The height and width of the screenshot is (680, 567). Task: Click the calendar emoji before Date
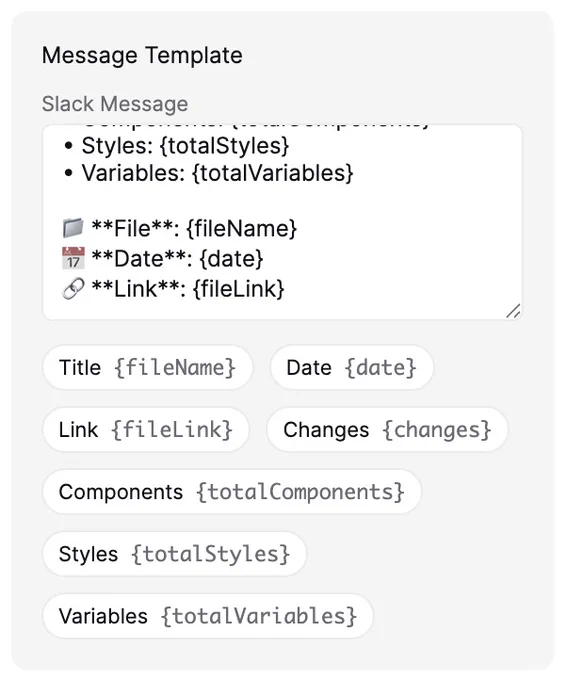[x=73, y=258]
